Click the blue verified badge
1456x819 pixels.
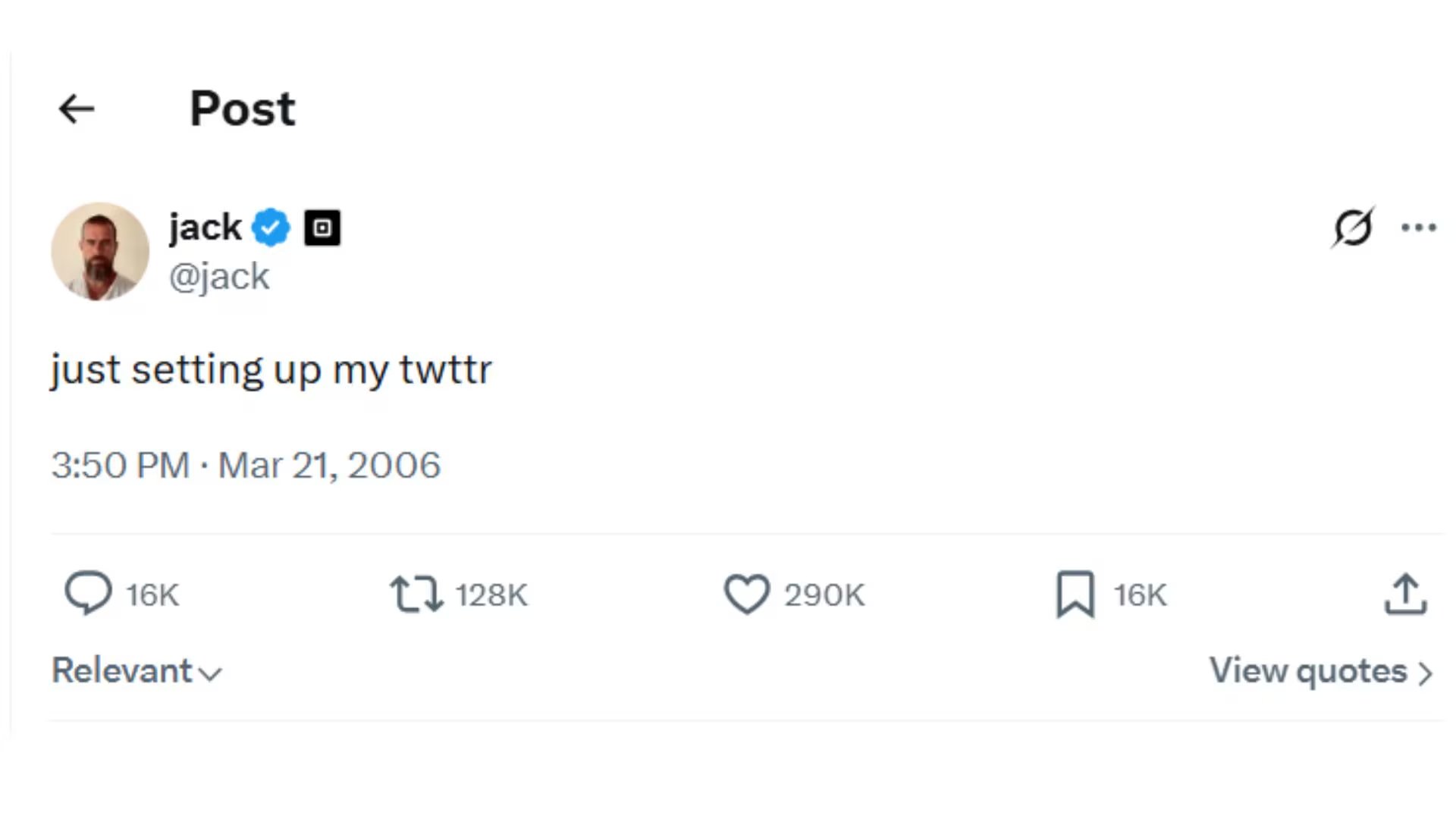click(271, 227)
